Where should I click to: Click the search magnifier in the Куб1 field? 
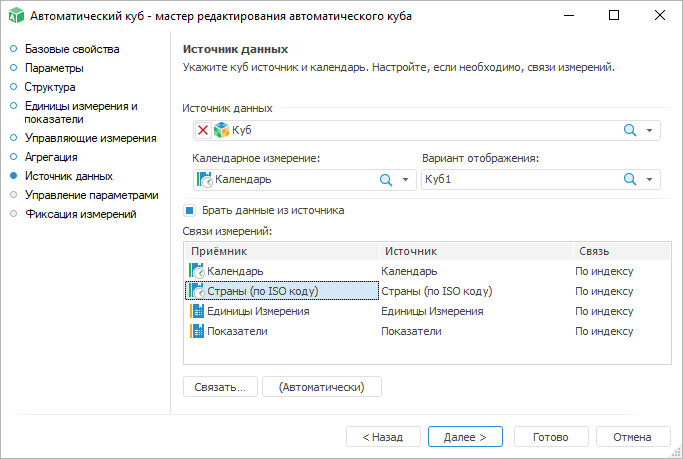pyautogui.click(x=630, y=179)
